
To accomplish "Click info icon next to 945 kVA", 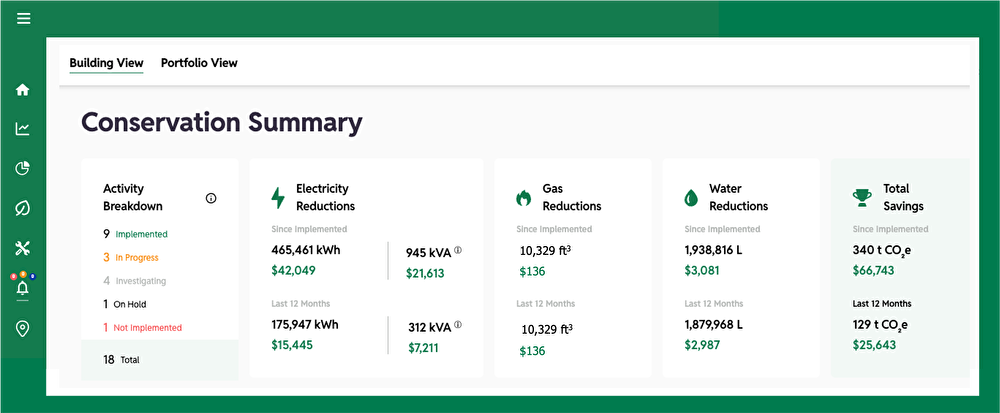I will point(457,251).
